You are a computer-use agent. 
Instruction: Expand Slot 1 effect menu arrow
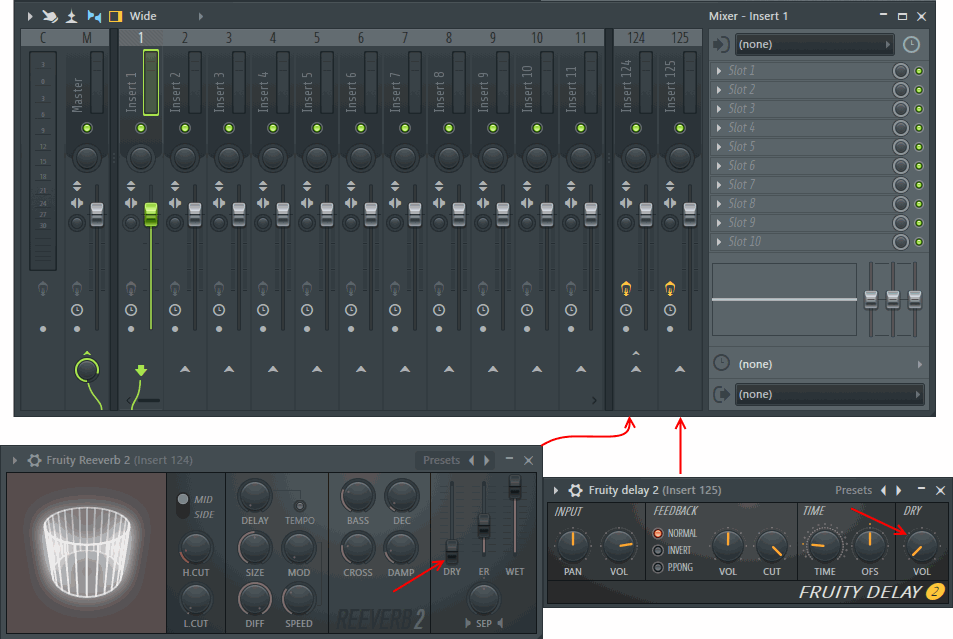(718, 71)
